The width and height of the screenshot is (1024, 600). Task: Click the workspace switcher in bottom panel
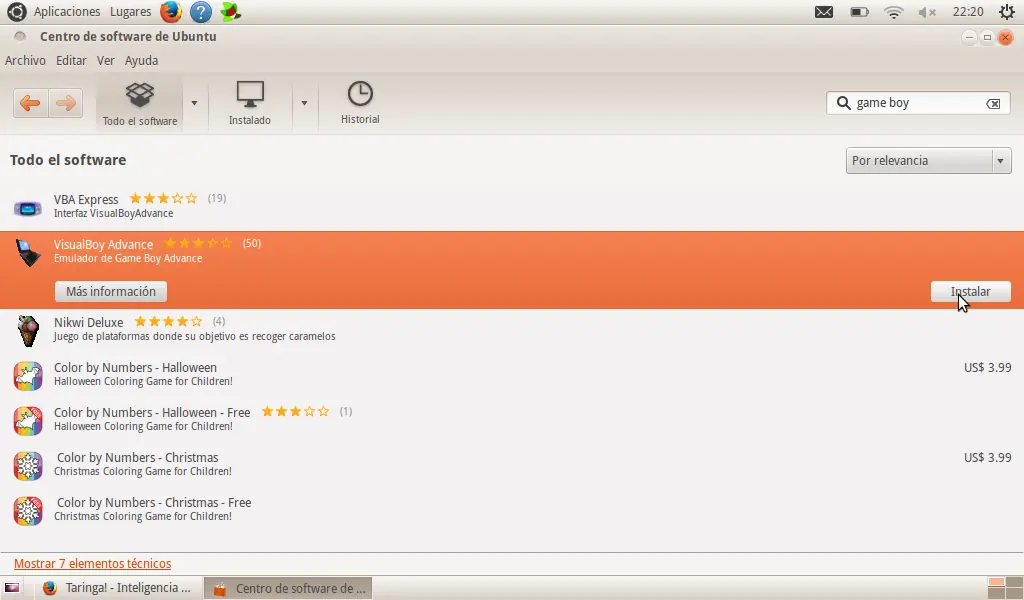1005,588
